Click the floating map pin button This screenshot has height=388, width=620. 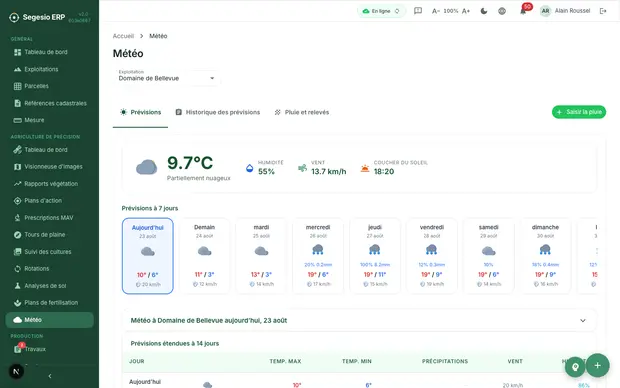[575, 367]
